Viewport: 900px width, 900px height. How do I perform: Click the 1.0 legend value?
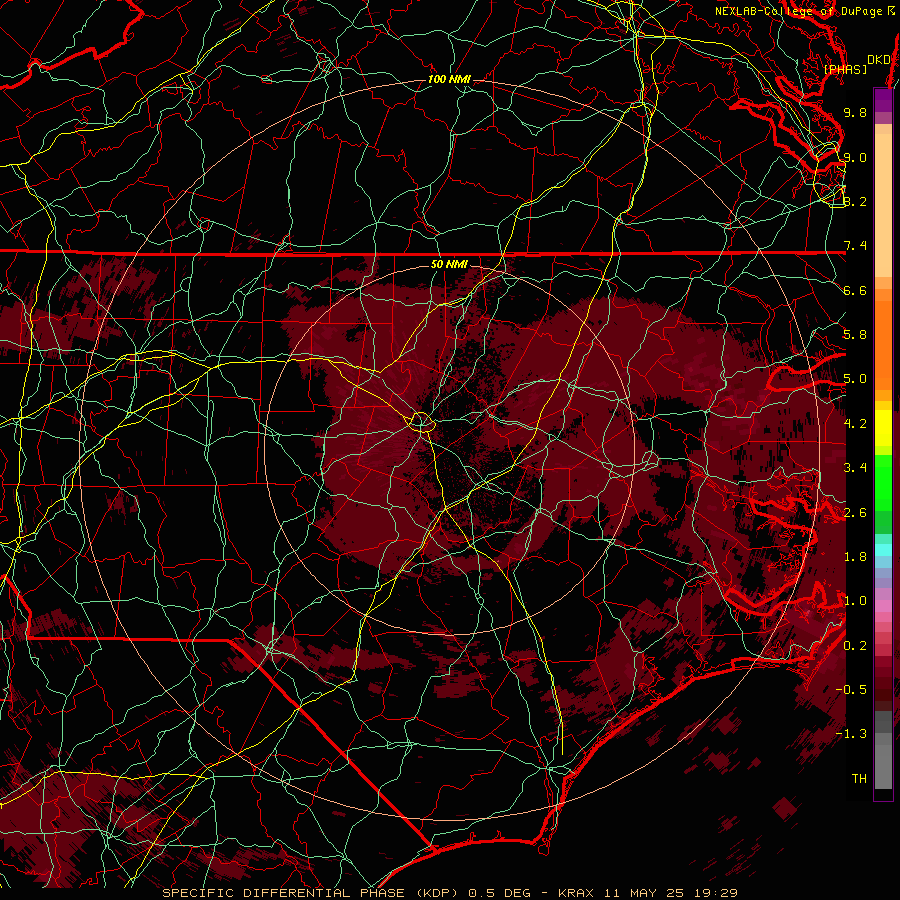pos(855,601)
